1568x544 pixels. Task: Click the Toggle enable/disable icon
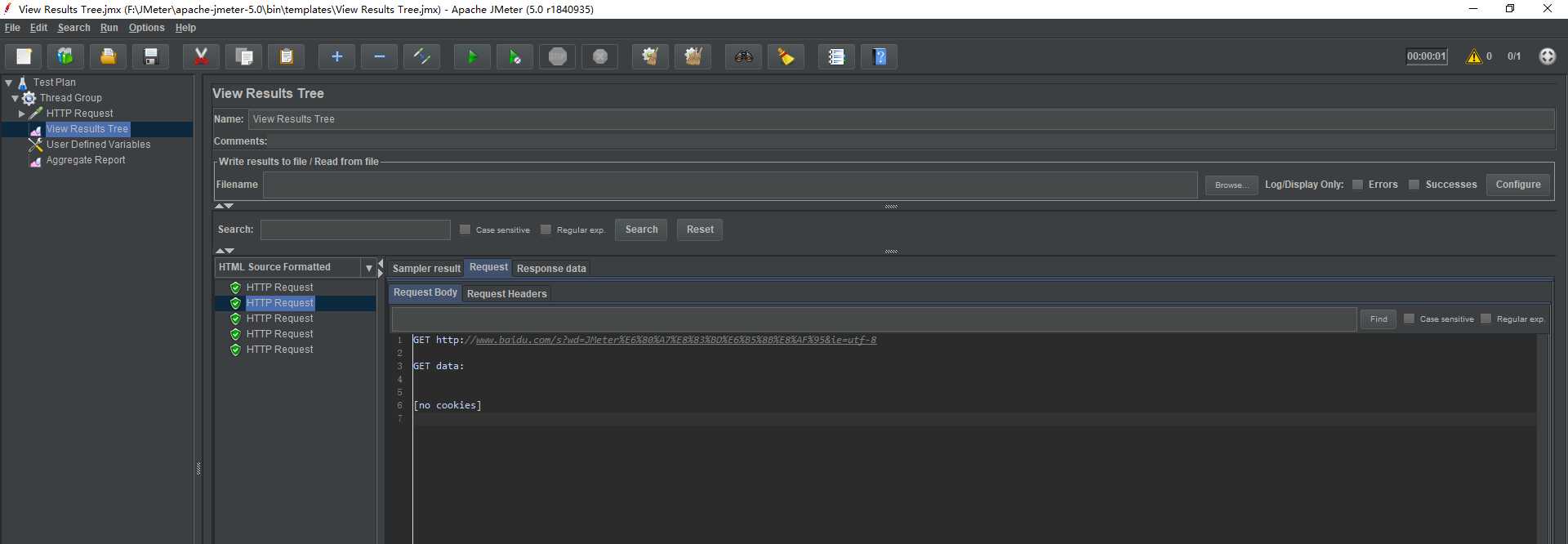point(421,56)
